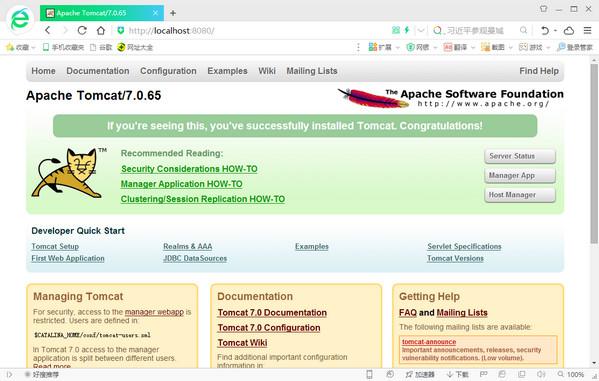Expand the dropdown next to undo arrow
Viewport: 599px width, 381px height.
click(555, 31)
